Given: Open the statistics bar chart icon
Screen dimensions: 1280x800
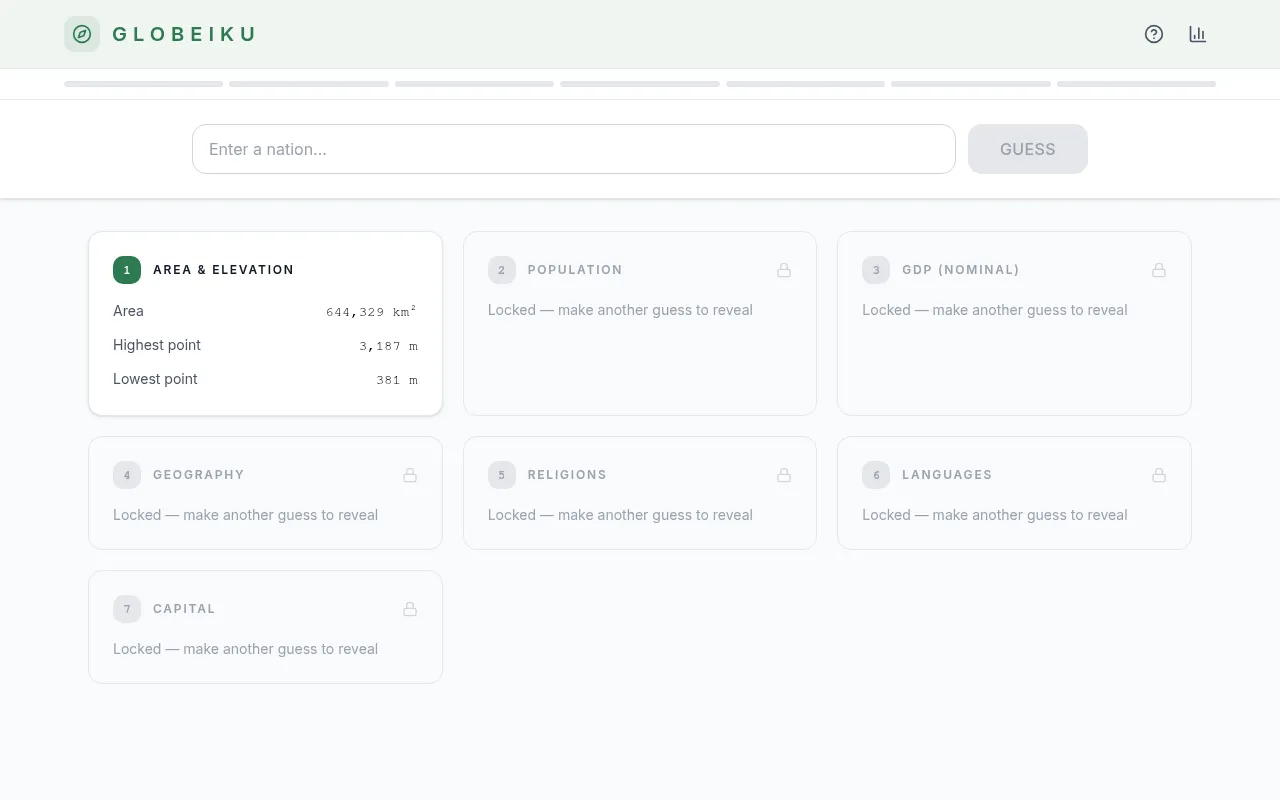Looking at the screenshot, I should pos(1198,34).
